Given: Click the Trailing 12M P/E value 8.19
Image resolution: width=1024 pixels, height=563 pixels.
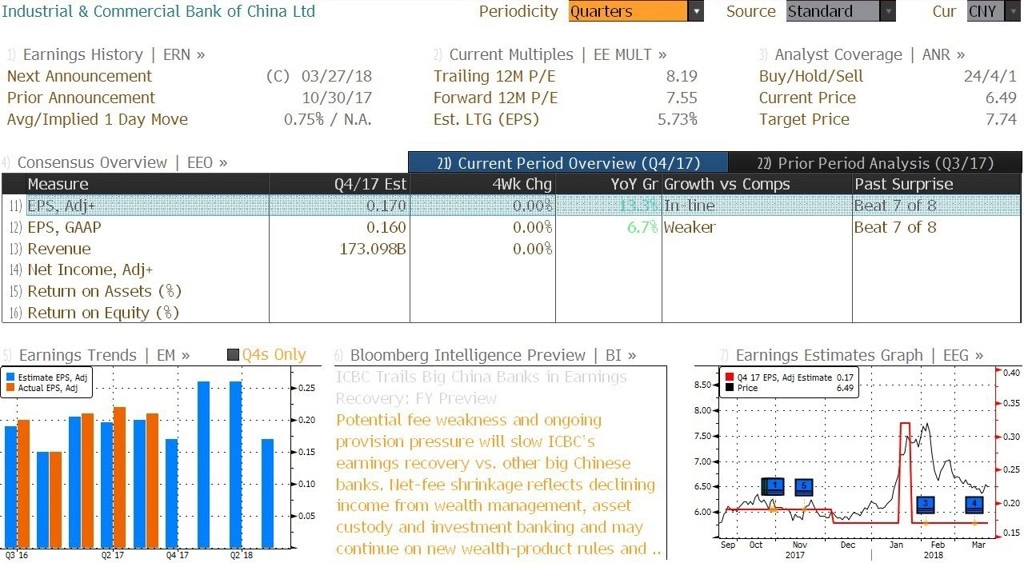Looking at the screenshot, I should tap(681, 76).
